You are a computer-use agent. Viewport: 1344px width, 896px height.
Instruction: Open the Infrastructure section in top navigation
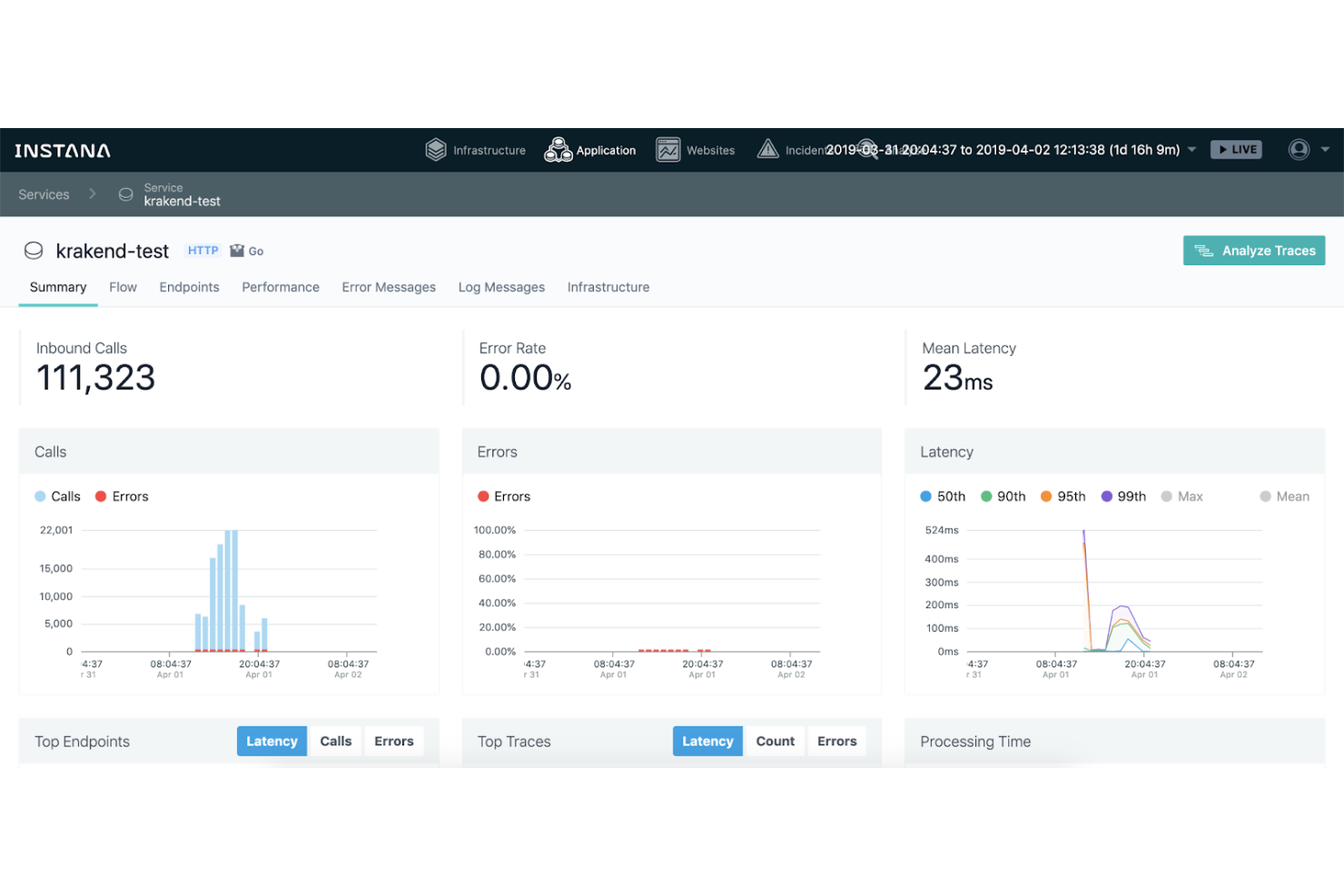pos(475,150)
